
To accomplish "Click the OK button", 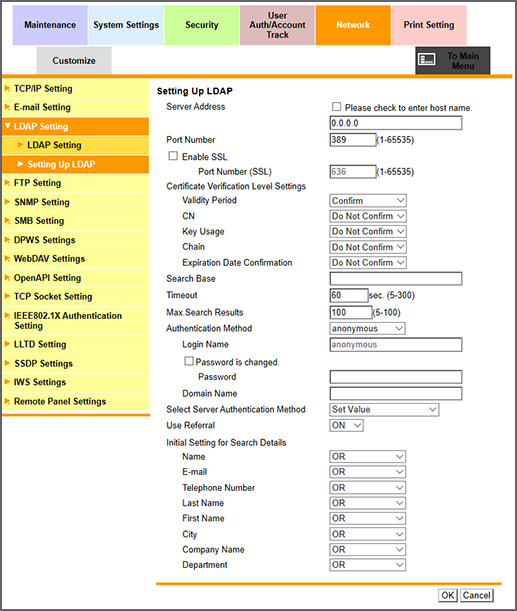I will coord(448,595).
